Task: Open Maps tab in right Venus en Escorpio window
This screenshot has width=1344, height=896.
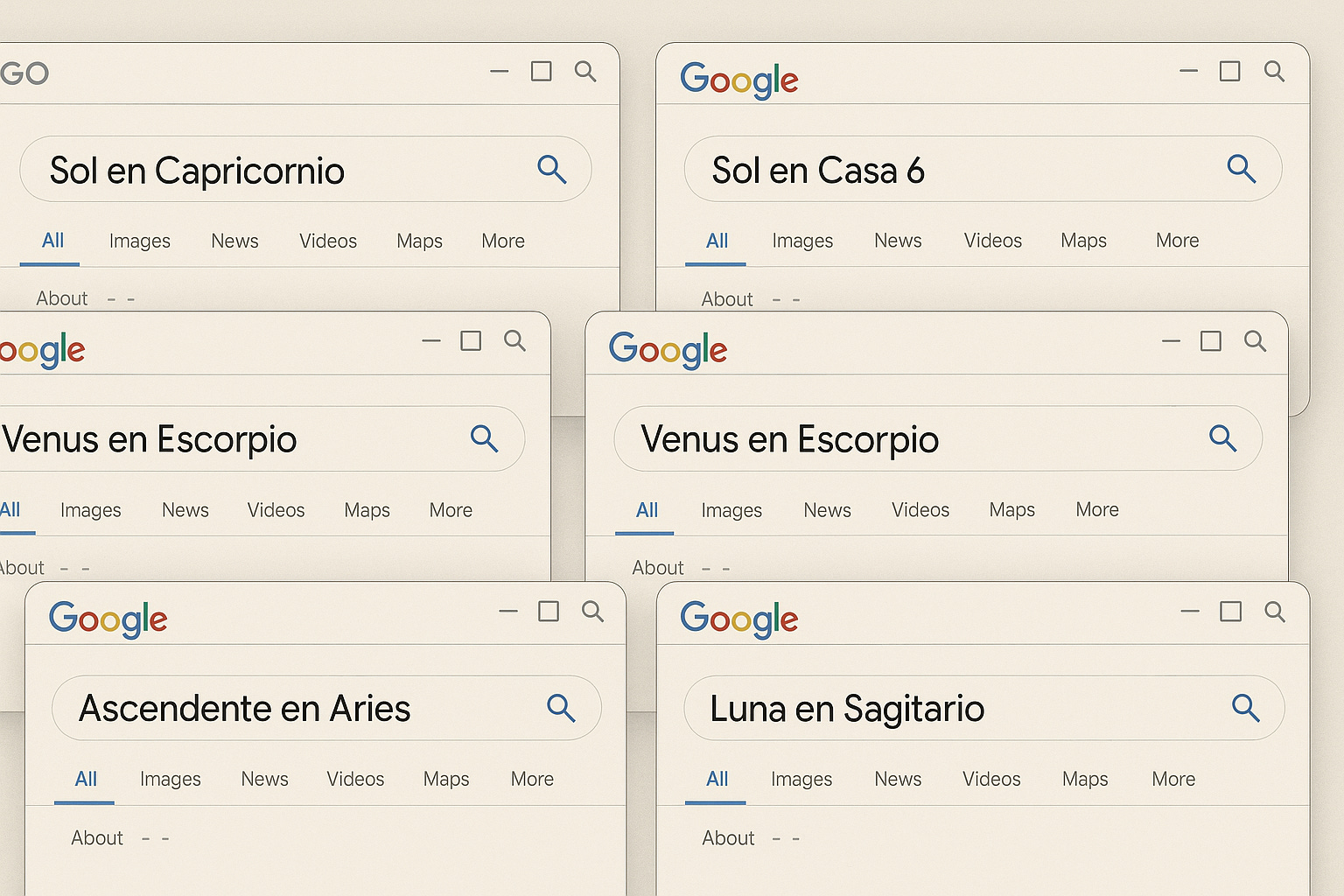Action: pyautogui.click(x=1011, y=510)
